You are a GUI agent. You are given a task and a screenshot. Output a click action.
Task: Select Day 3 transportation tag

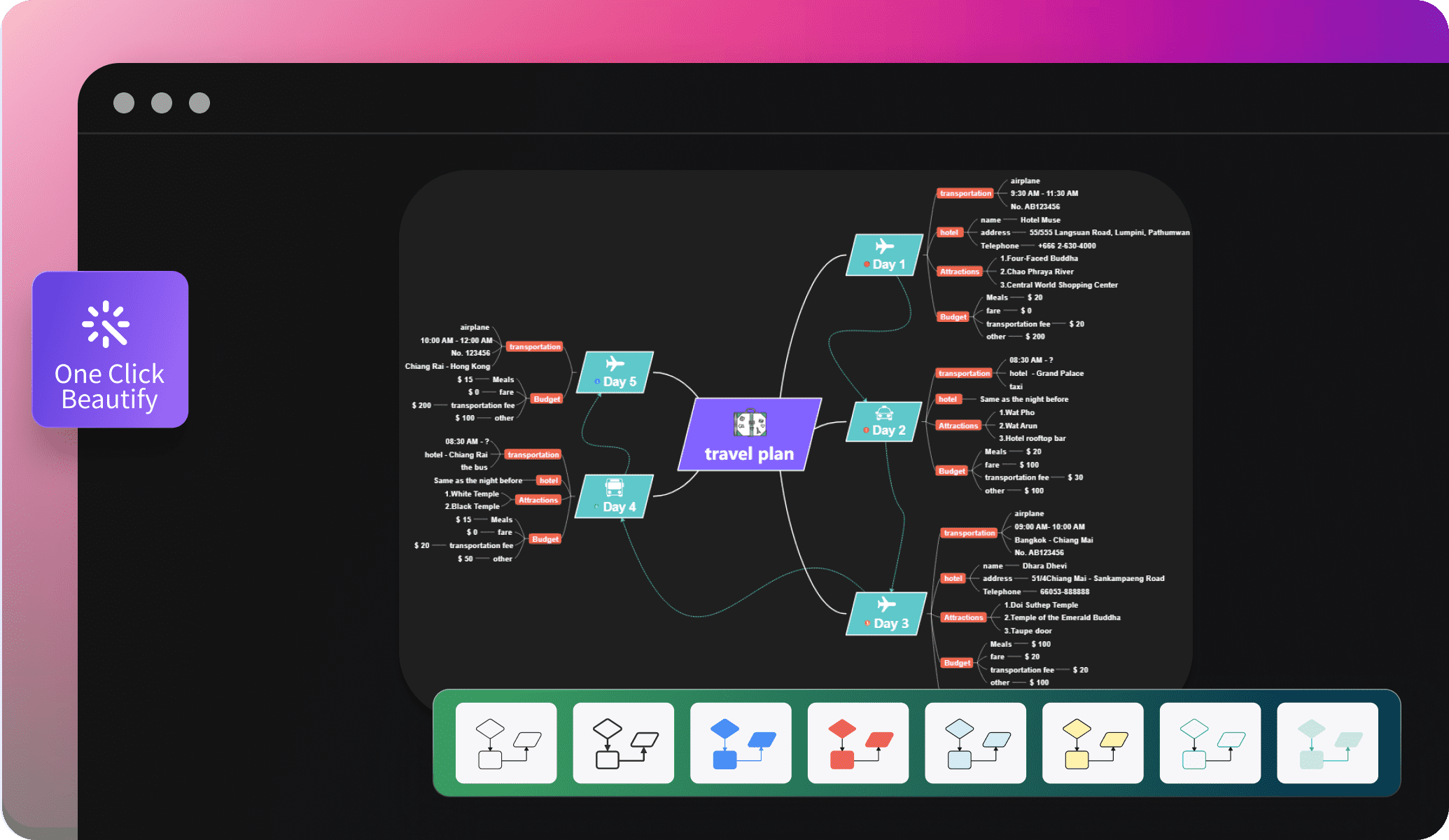click(x=969, y=533)
